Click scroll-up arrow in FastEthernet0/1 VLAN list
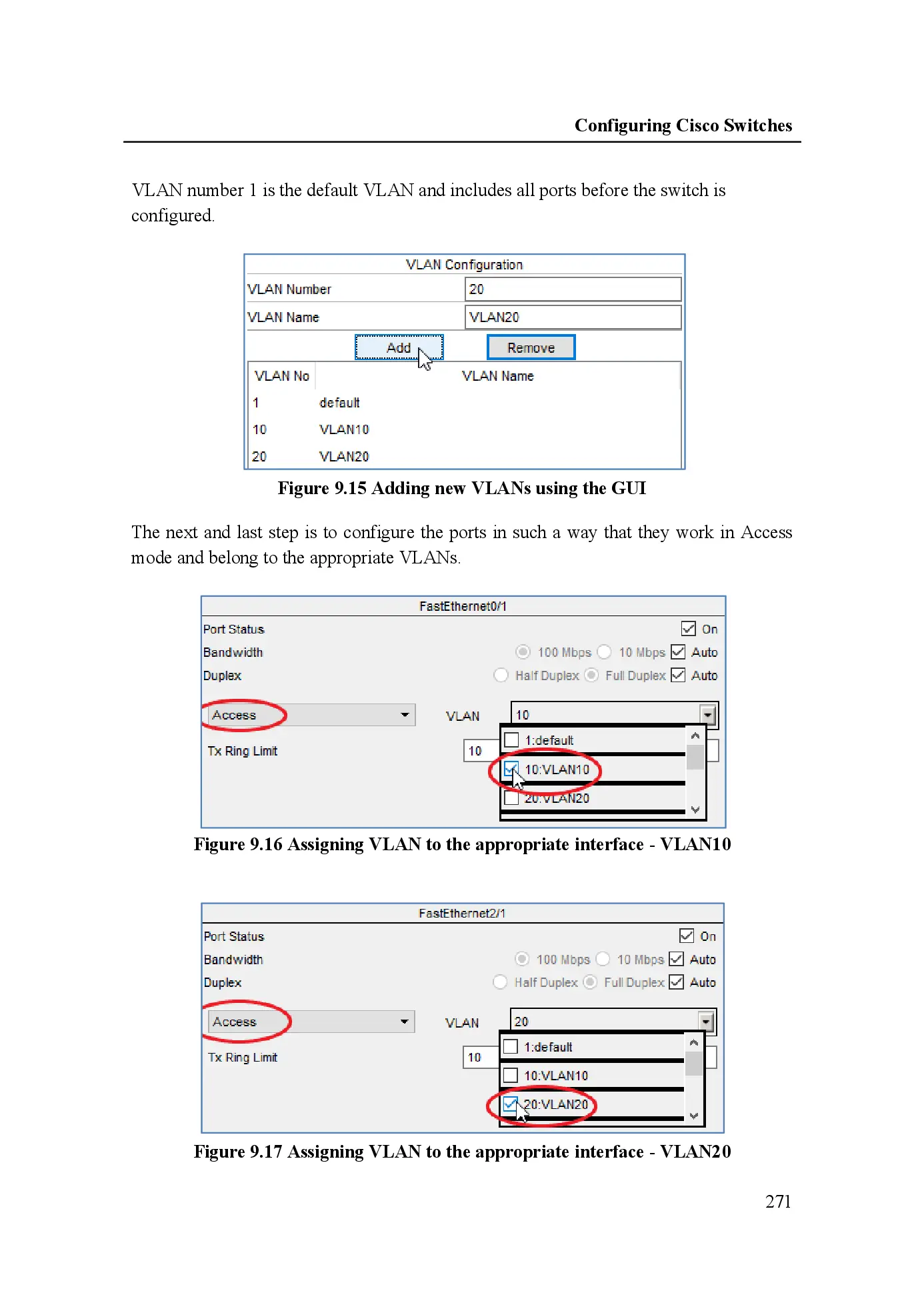The width and height of the screenshot is (924, 1313). 695,736
